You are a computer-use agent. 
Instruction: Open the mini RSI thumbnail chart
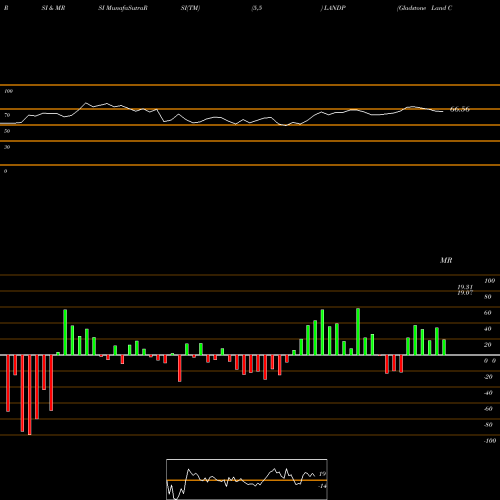pos(247,479)
